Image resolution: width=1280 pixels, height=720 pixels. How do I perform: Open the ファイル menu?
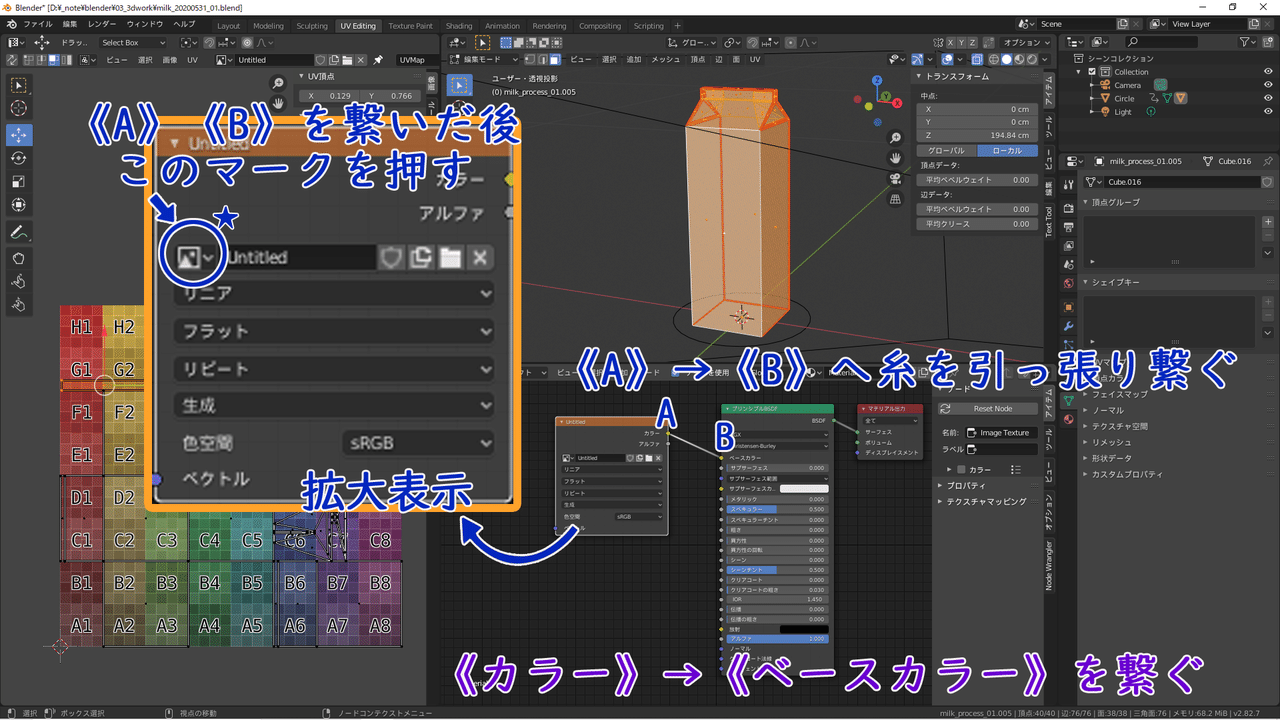(x=37, y=24)
